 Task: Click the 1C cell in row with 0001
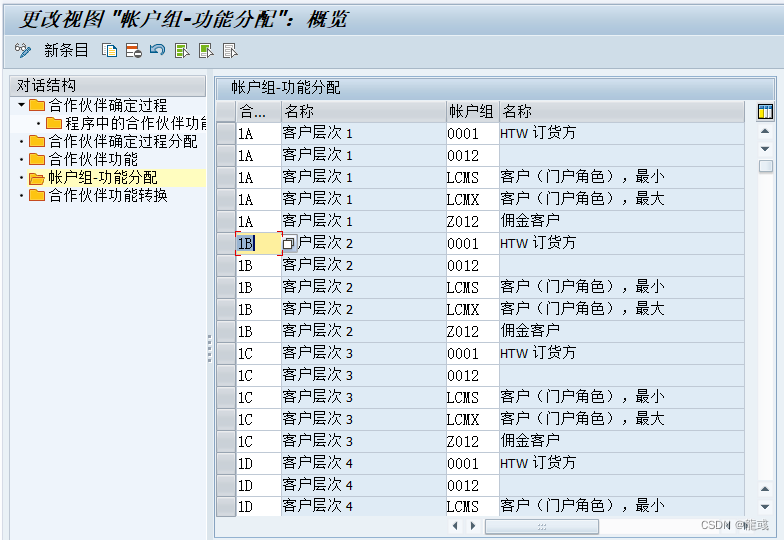(258, 354)
